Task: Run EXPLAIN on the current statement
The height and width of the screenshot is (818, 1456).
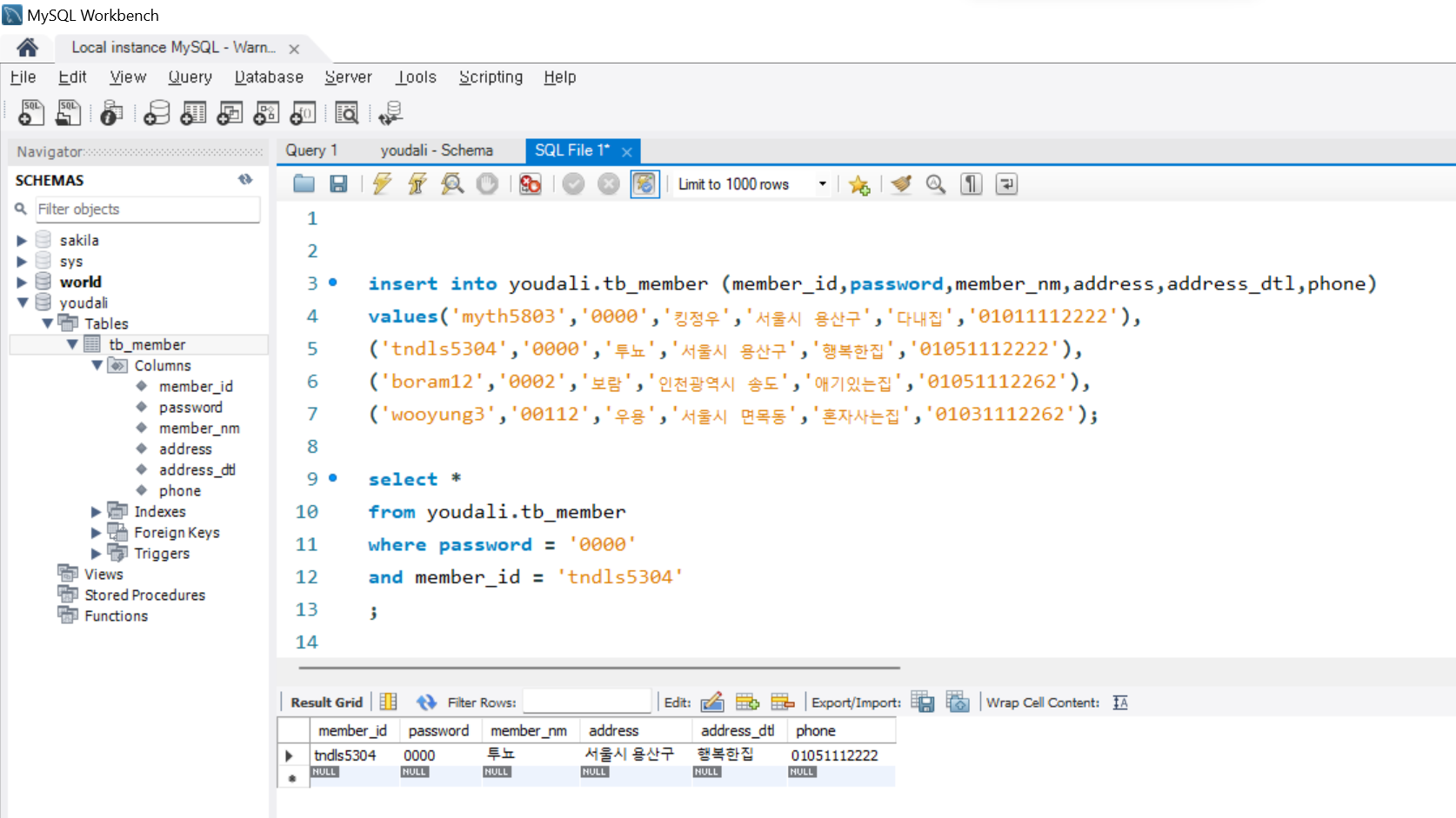Action: (452, 183)
